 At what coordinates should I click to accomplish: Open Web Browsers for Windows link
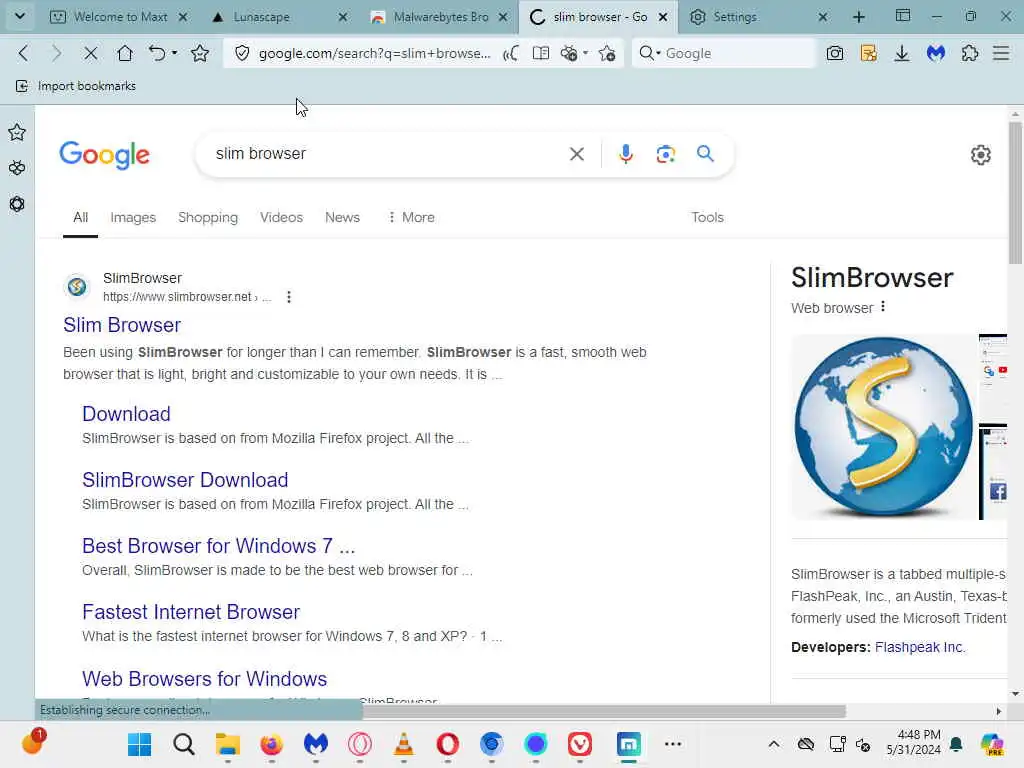pos(204,679)
